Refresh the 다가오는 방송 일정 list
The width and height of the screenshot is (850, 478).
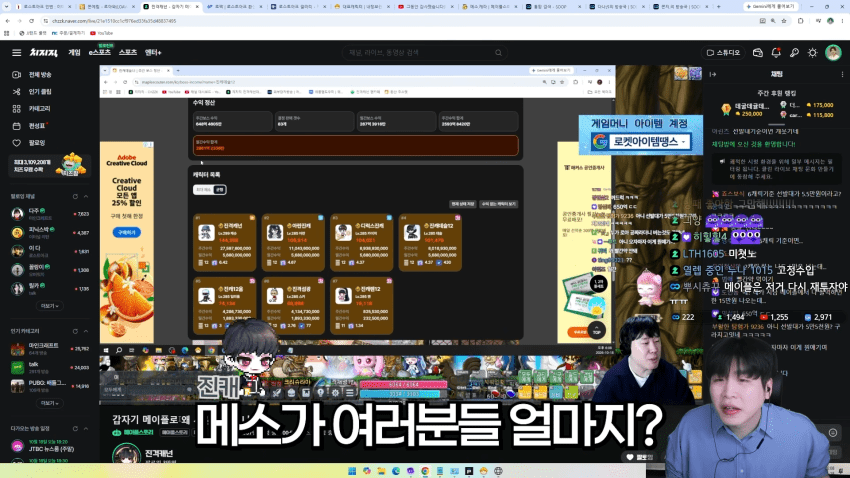point(75,429)
